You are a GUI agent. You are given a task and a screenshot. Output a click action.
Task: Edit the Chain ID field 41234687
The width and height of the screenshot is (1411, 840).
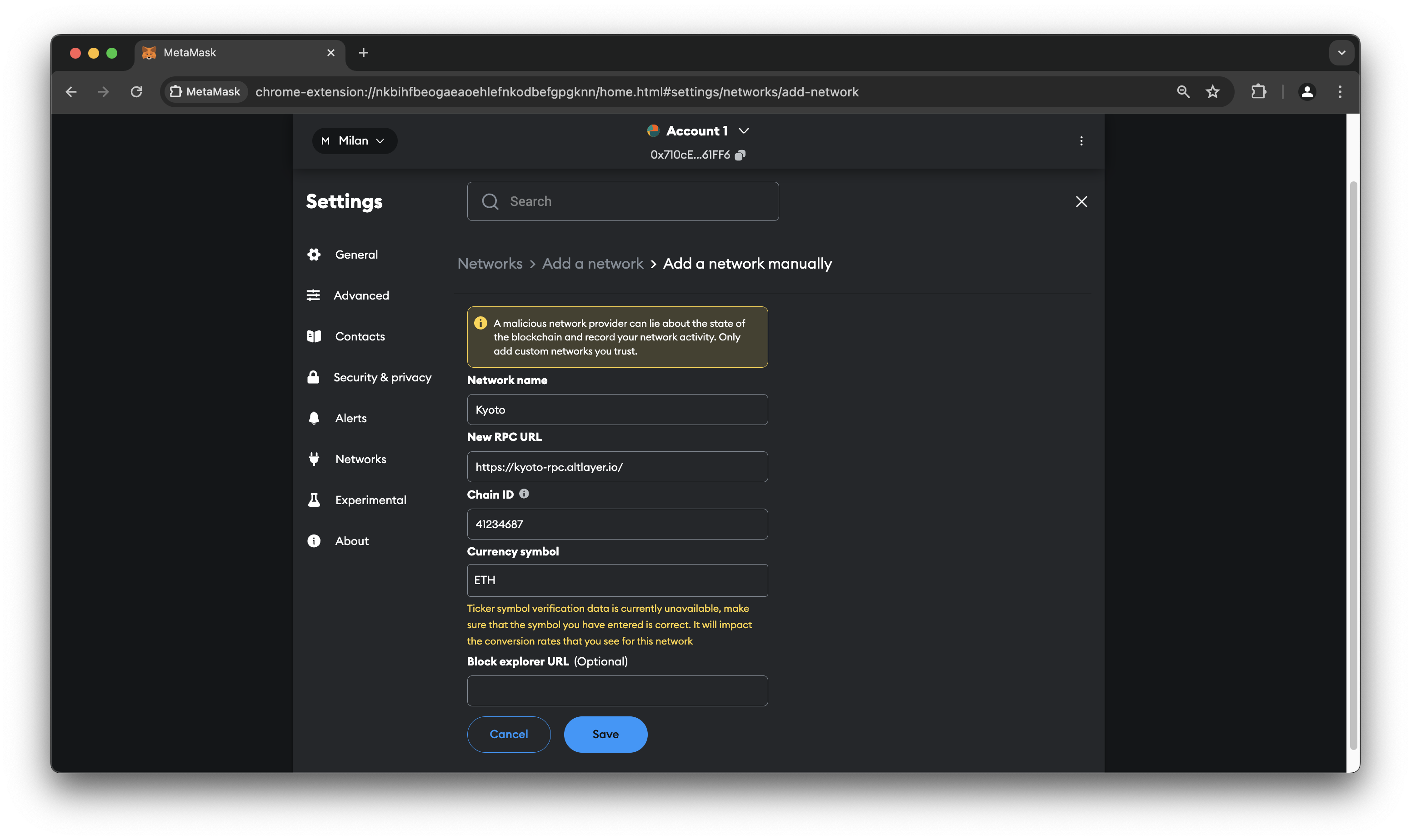tap(617, 524)
